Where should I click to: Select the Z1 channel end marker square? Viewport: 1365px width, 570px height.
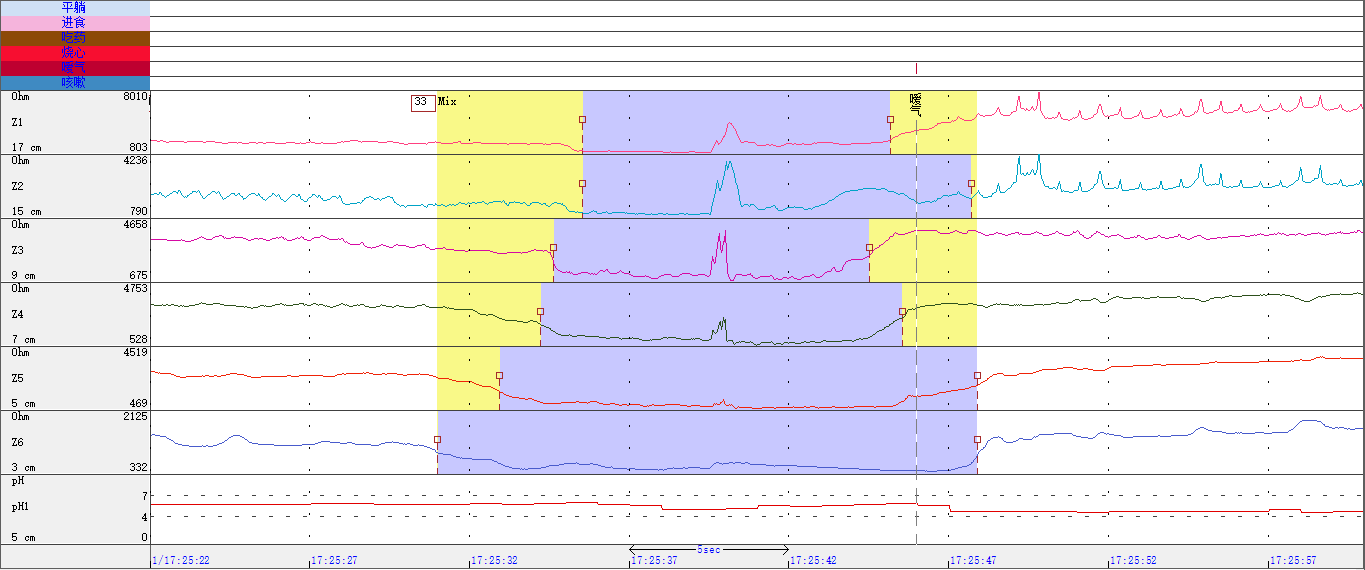pyautogui.click(x=890, y=119)
